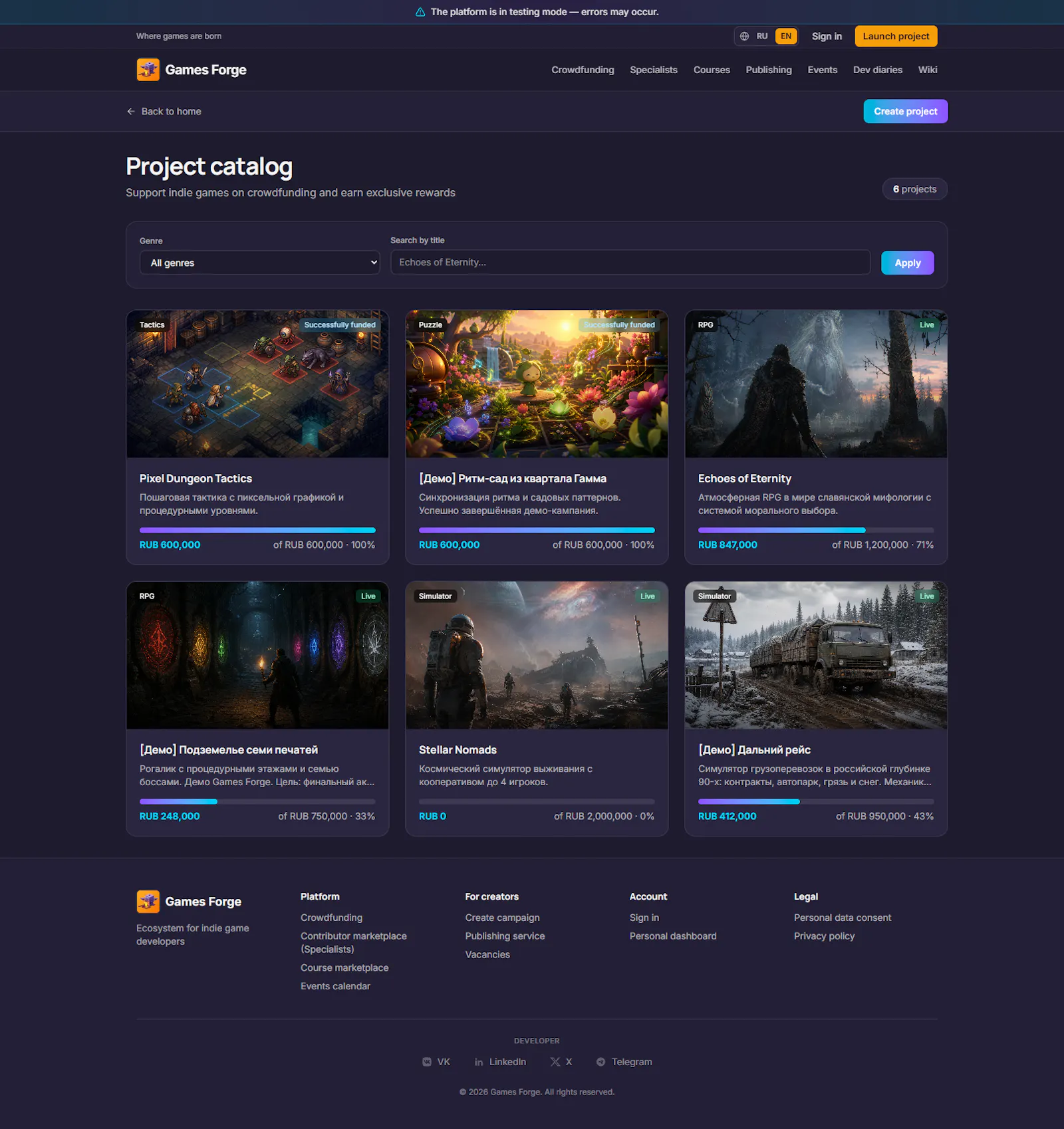Open the All genres dropdown
Image resolution: width=1064 pixels, height=1129 pixels.
260,263
